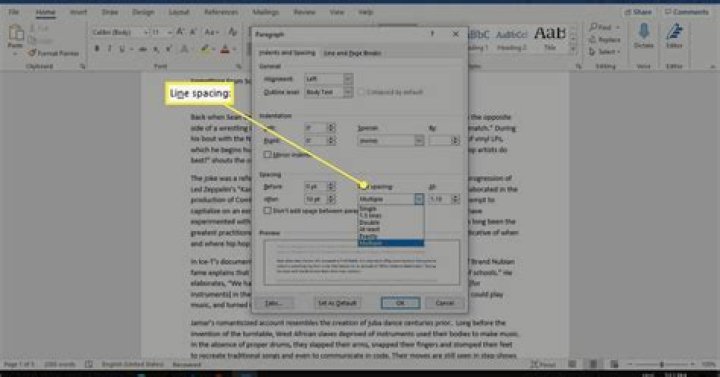Pick the red font color swatch
This screenshot has height=377, width=720.
click(x=225, y=49)
